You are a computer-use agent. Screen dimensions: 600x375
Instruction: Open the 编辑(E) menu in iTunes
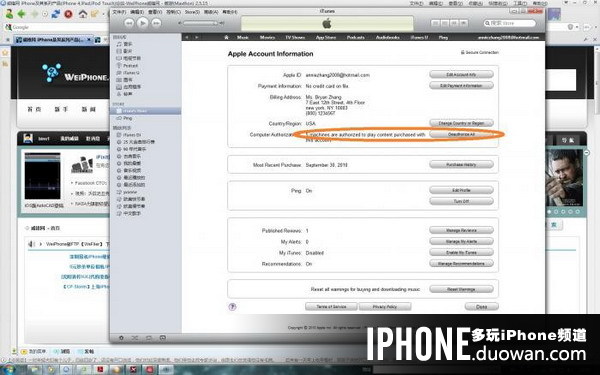[x=137, y=12]
